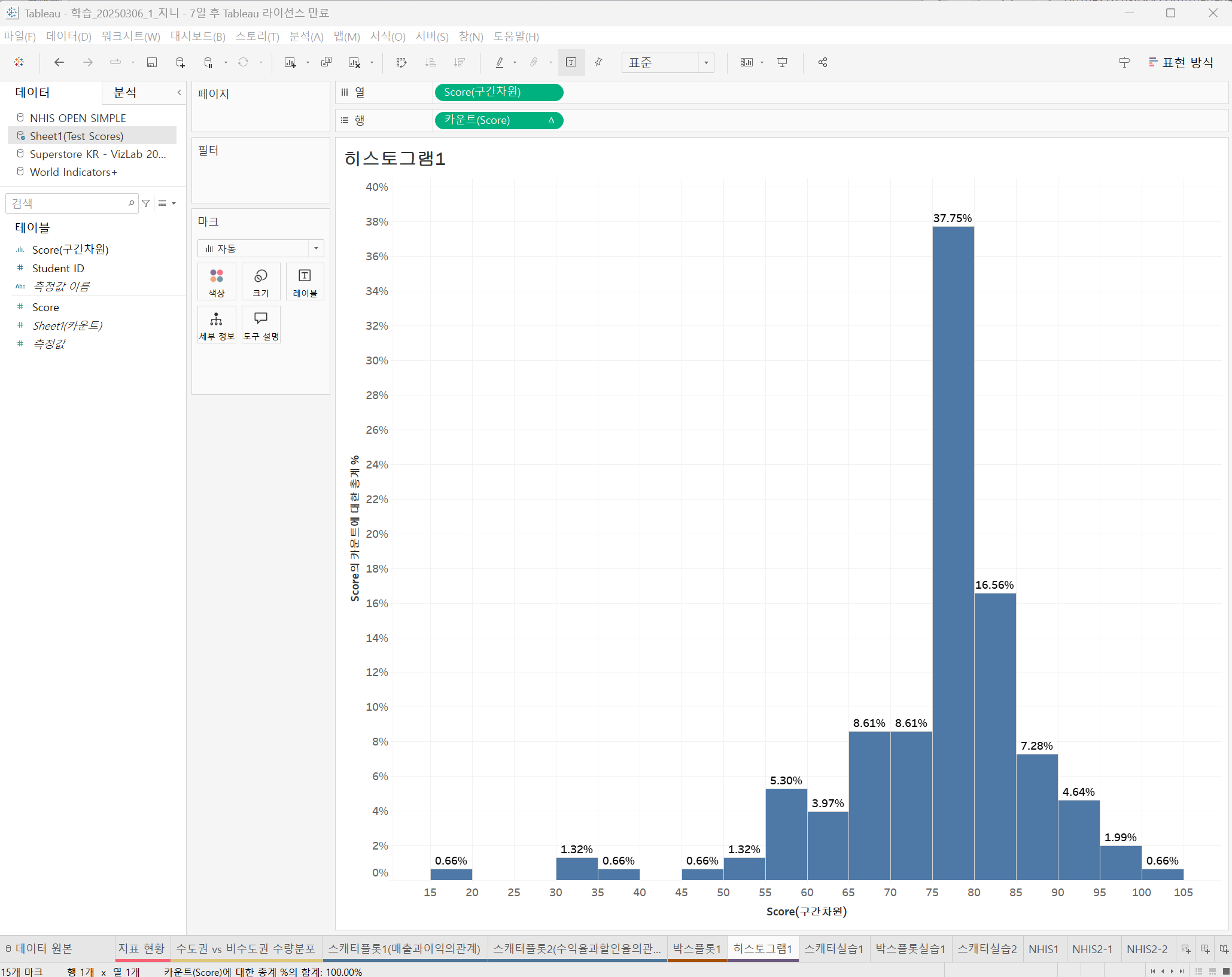This screenshot has height=977, width=1232.
Task: Click the Save workbook toolbar icon
Action: (x=152, y=62)
